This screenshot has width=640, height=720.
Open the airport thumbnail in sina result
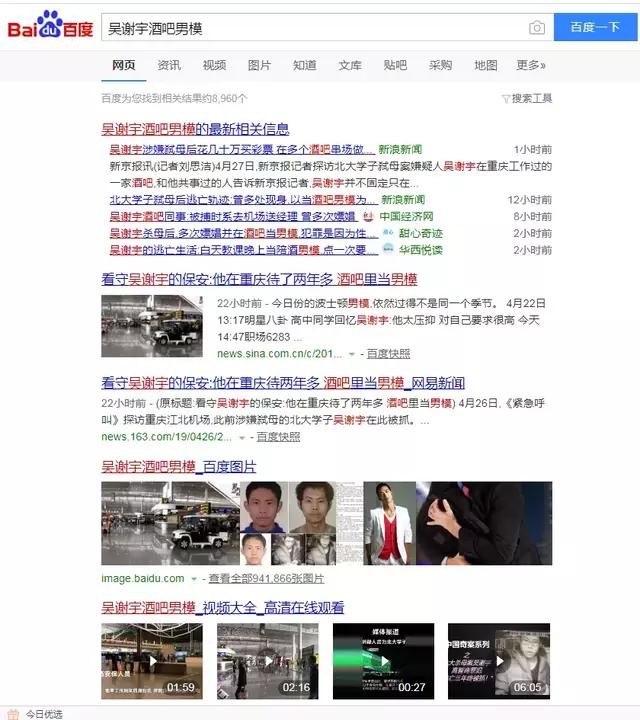[151, 326]
